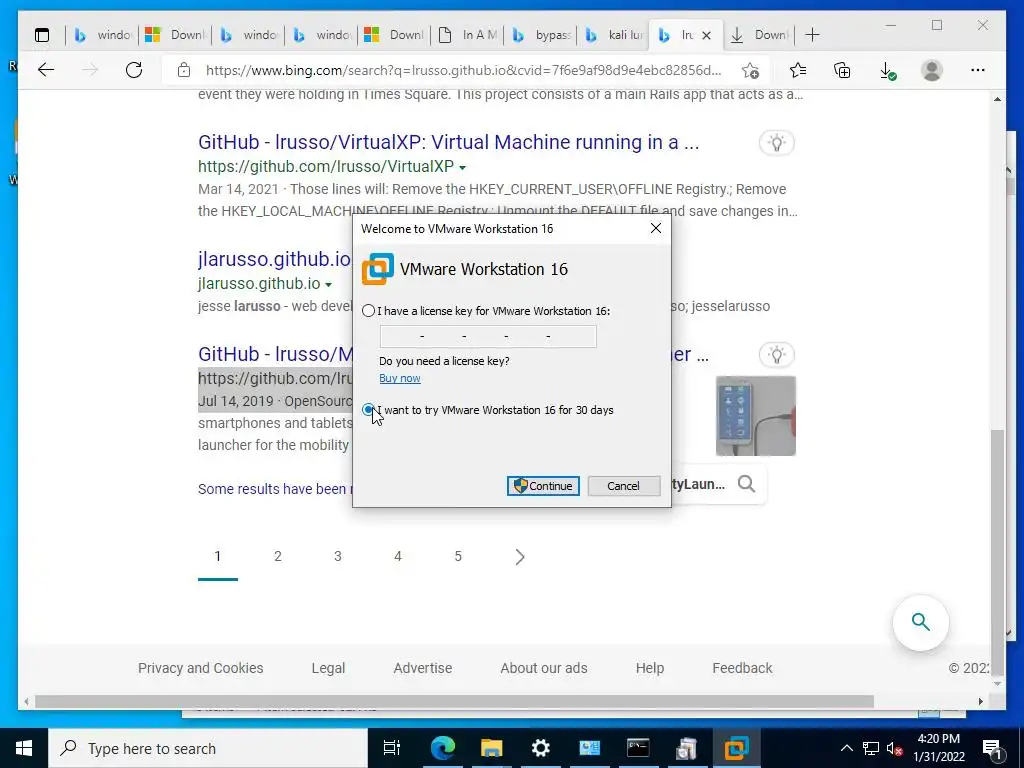Open Privacy and Cookies footer link
Image resolution: width=1024 pixels, height=768 pixels.
pyautogui.click(x=200, y=668)
